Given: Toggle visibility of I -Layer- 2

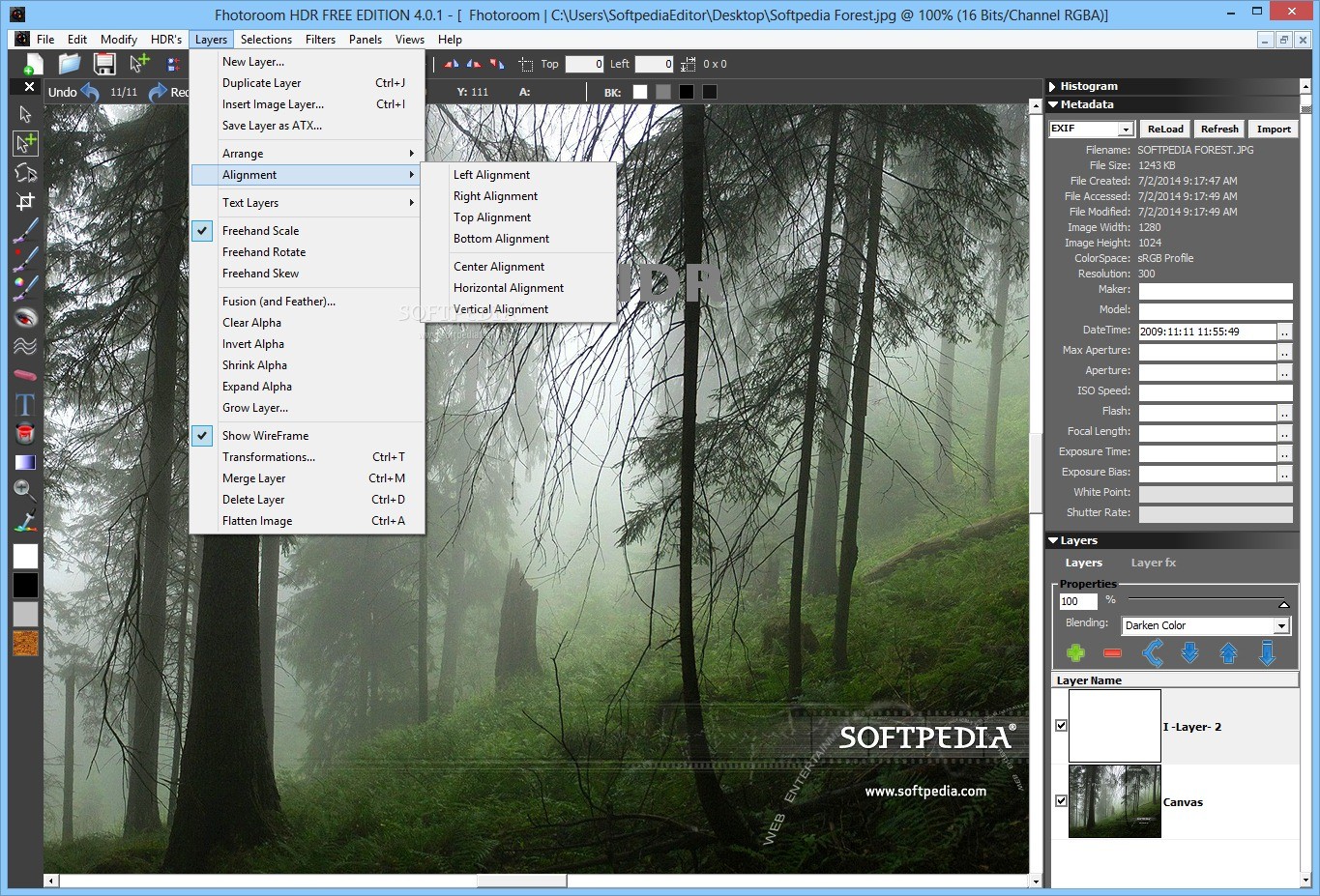Looking at the screenshot, I should coord(1062,726).
